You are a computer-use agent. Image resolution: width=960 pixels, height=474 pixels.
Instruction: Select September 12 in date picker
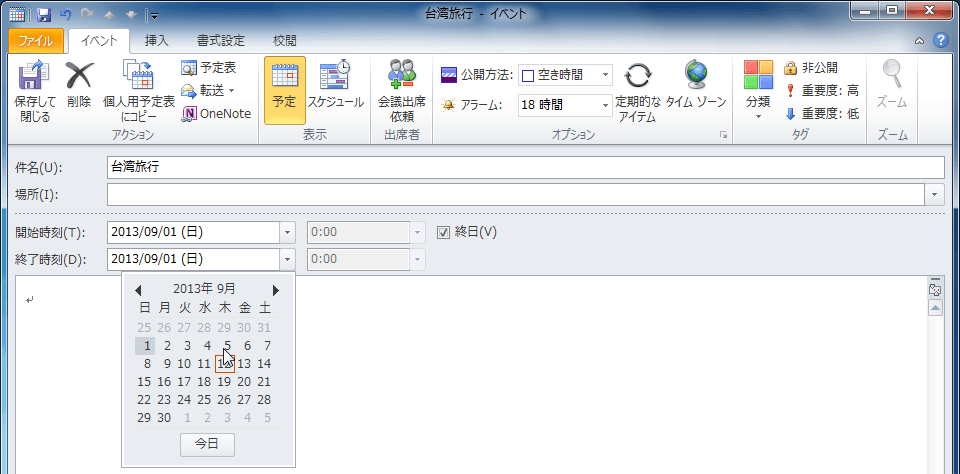click(225, 364)
